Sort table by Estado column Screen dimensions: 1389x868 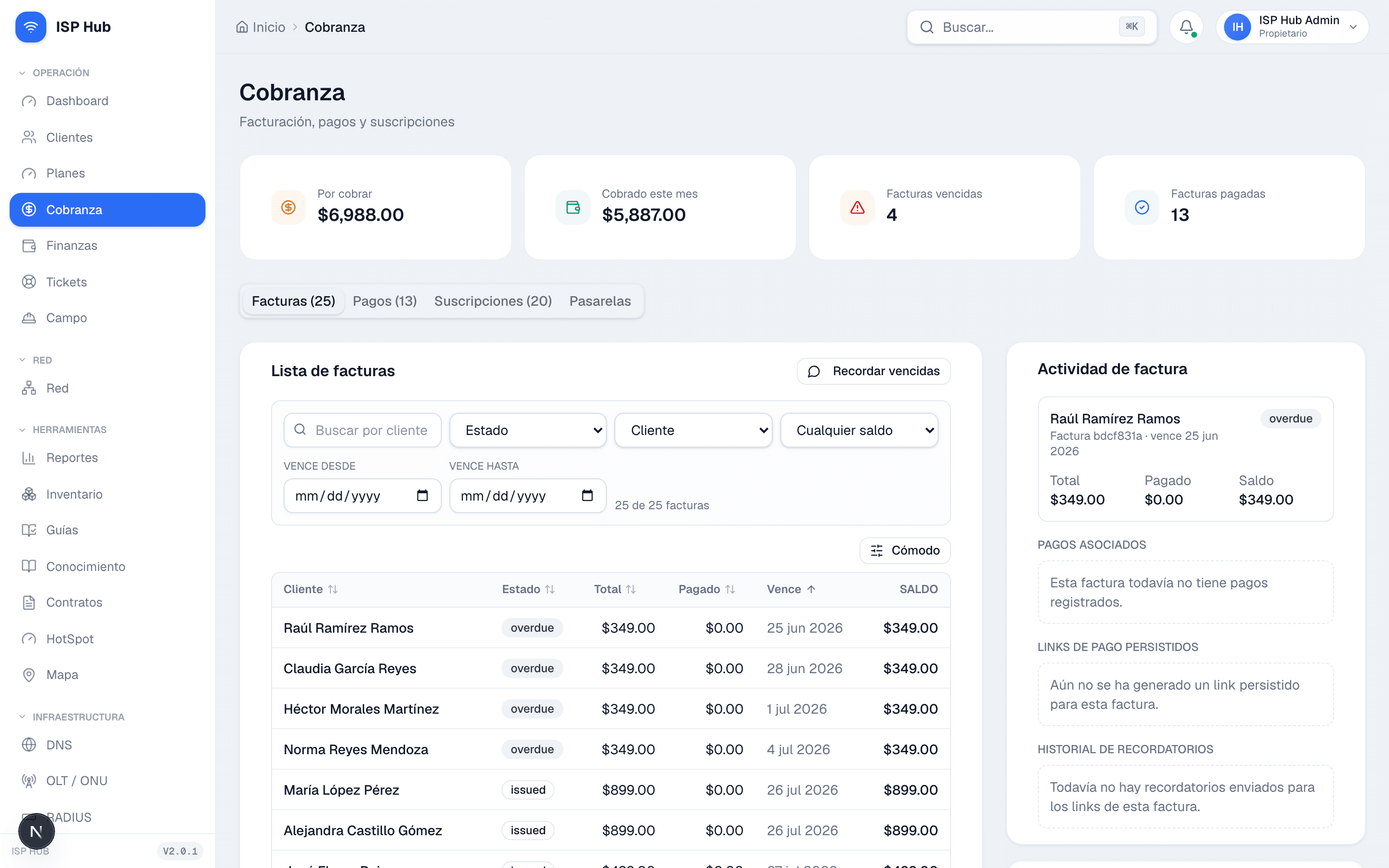pos(528,589)
